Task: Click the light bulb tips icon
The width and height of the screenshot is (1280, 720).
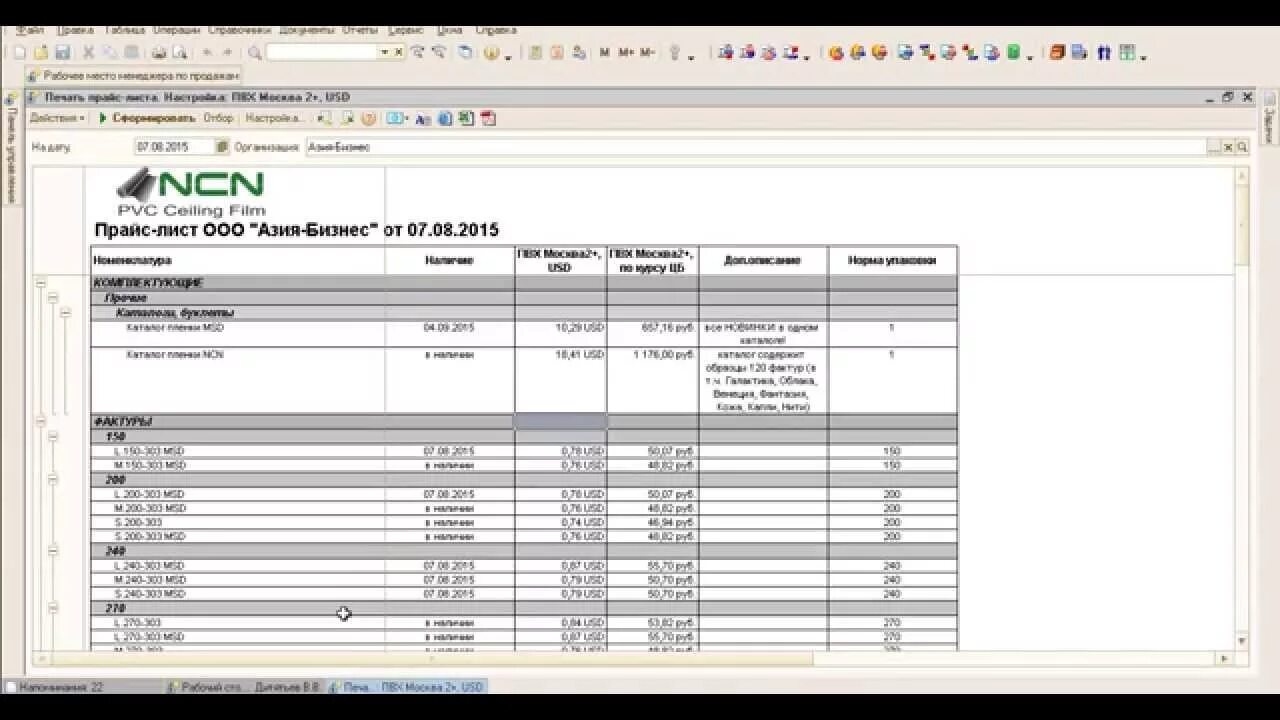Action: (x=675, y=52)
